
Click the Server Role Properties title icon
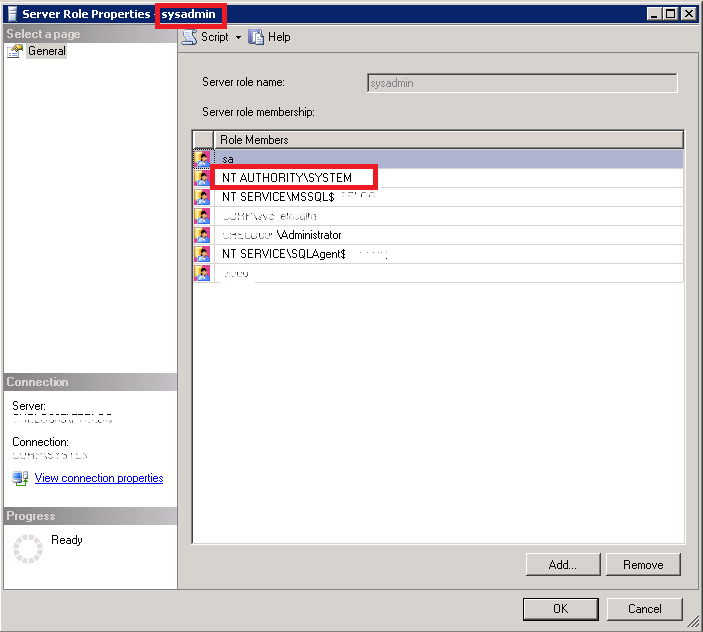coord(13,14)
